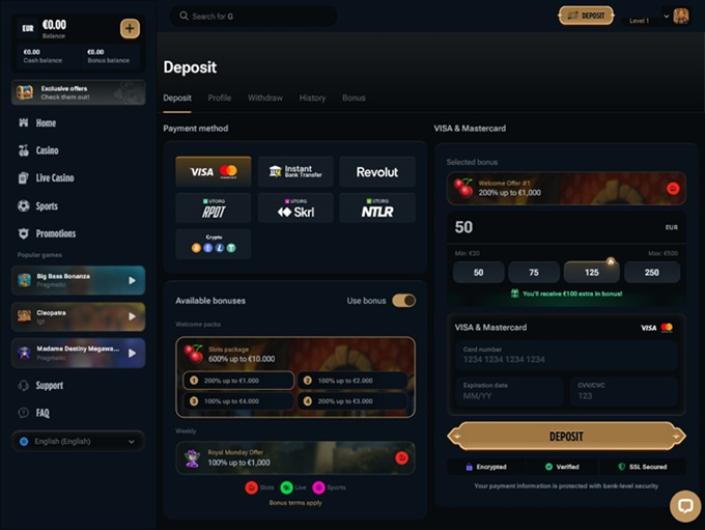Select the Crypto payment method icon

213,244
